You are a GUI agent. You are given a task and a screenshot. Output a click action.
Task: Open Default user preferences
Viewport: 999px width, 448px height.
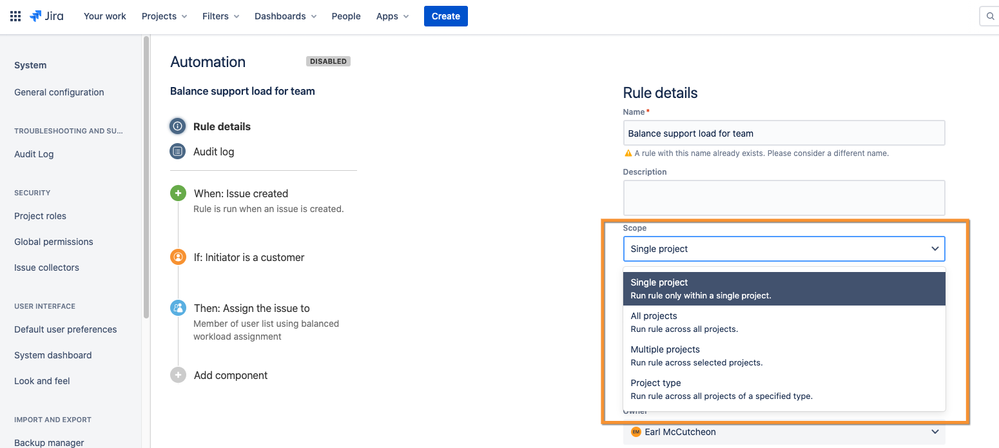coord(66,329)
